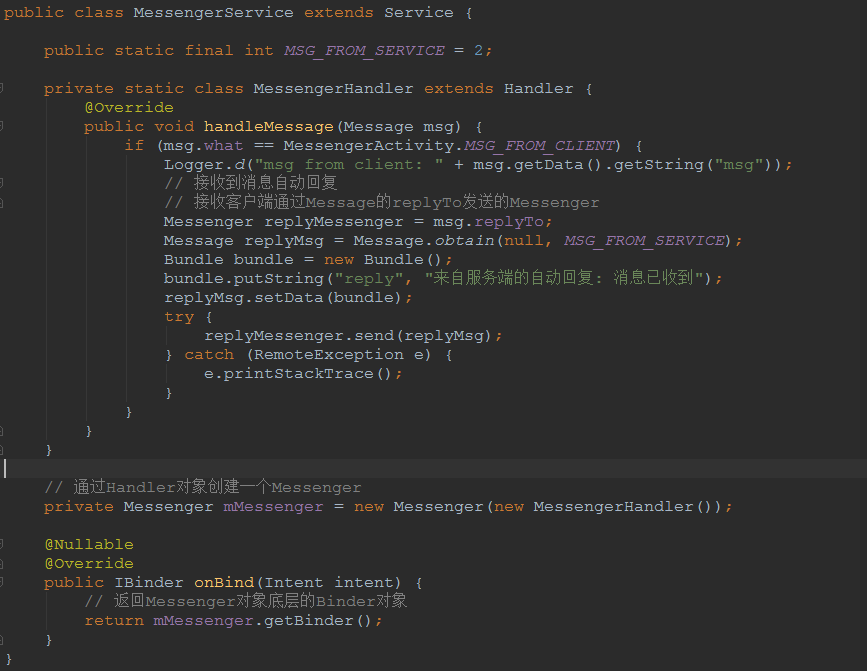Click the MSG_FROM_CLIENT constant
Viewport: 867px width, 671px height.
pos(539,146)
